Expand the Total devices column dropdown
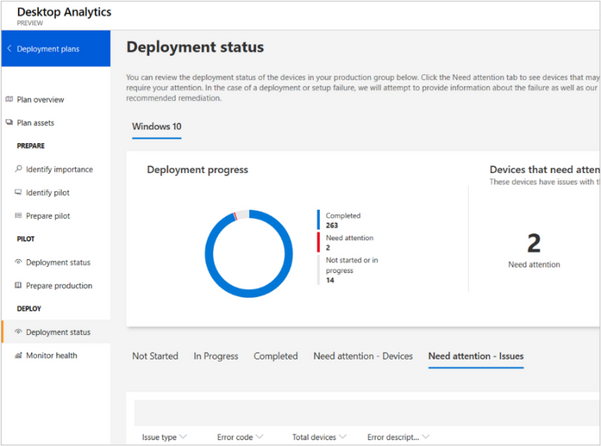This screenshot has height=446, width=601. pyautogui.click(x=343, y=436)
